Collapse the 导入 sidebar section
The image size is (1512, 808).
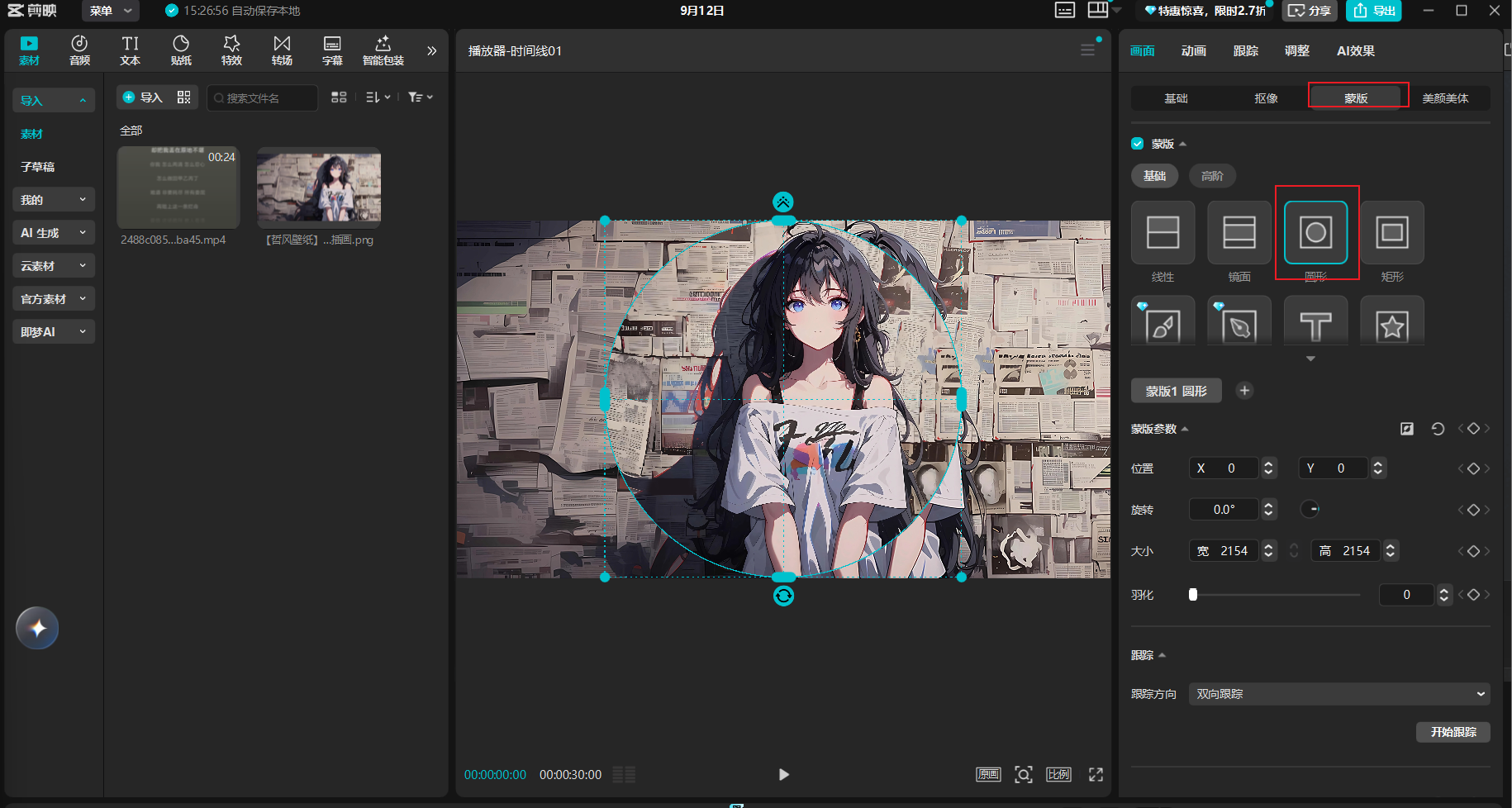tap(54, 101)
